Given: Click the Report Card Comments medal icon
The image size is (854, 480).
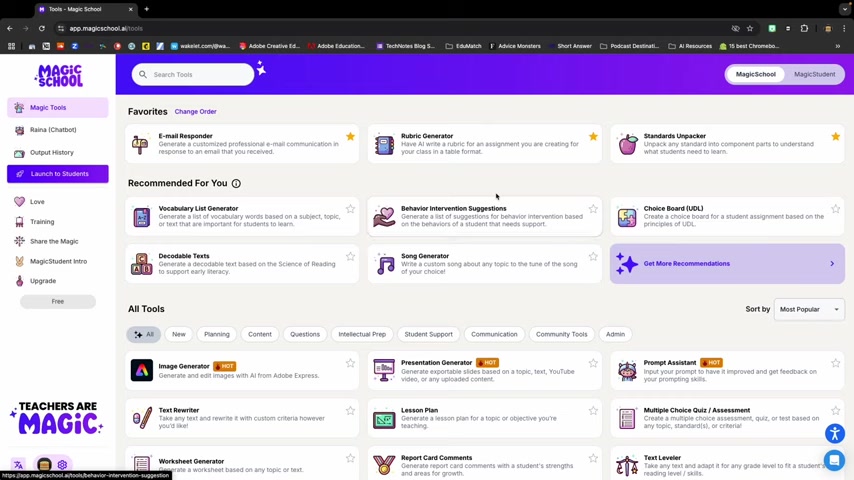Looking at the screenshot, I should click(x=384, y=465).
